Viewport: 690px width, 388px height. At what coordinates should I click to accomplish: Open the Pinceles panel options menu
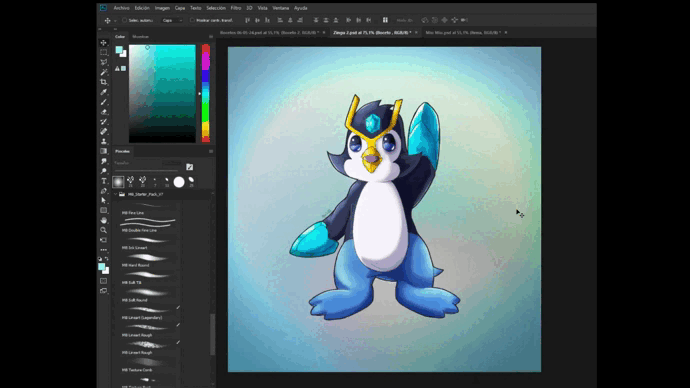tap(211, 151)
